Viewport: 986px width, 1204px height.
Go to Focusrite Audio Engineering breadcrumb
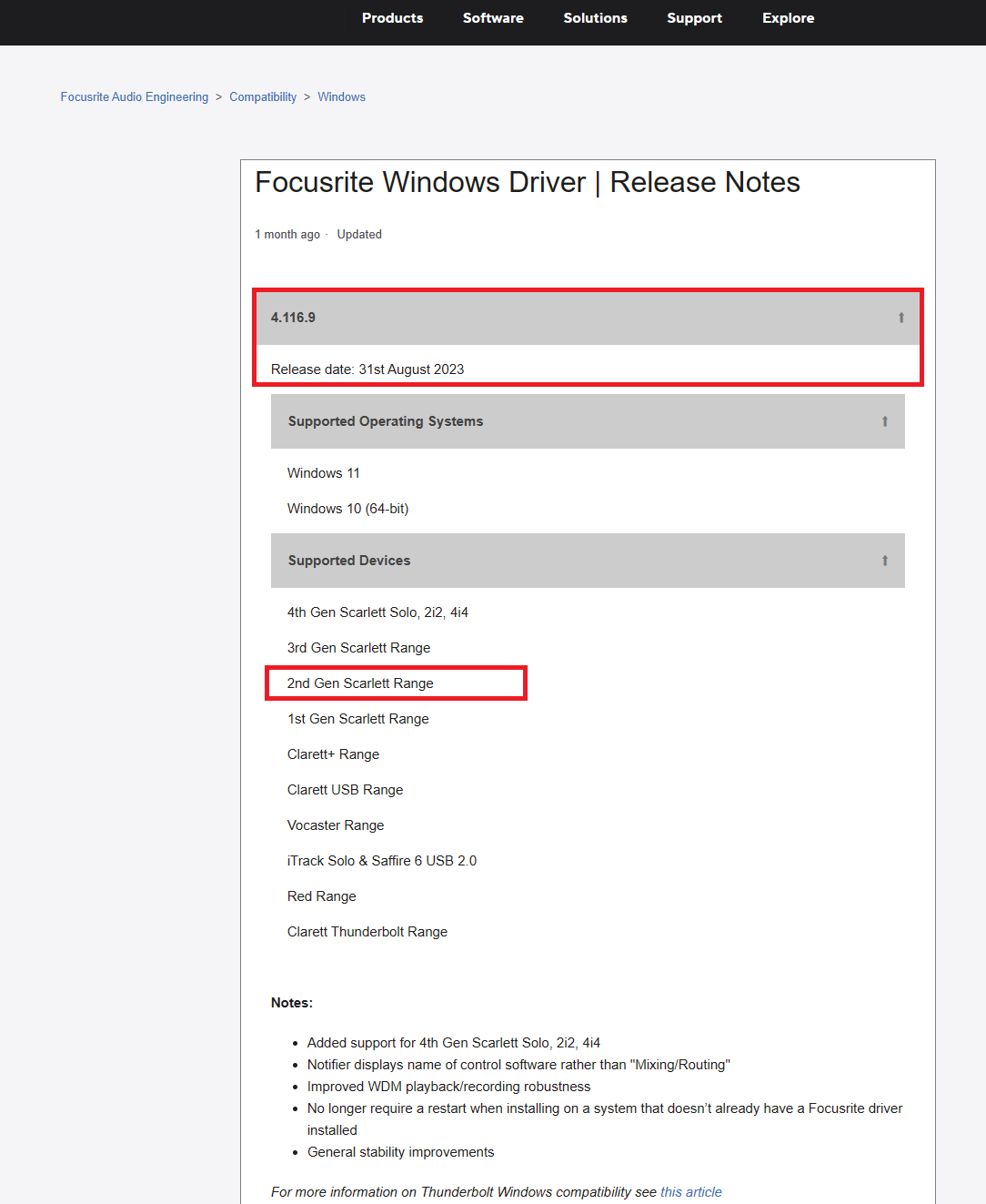(135, 96)
